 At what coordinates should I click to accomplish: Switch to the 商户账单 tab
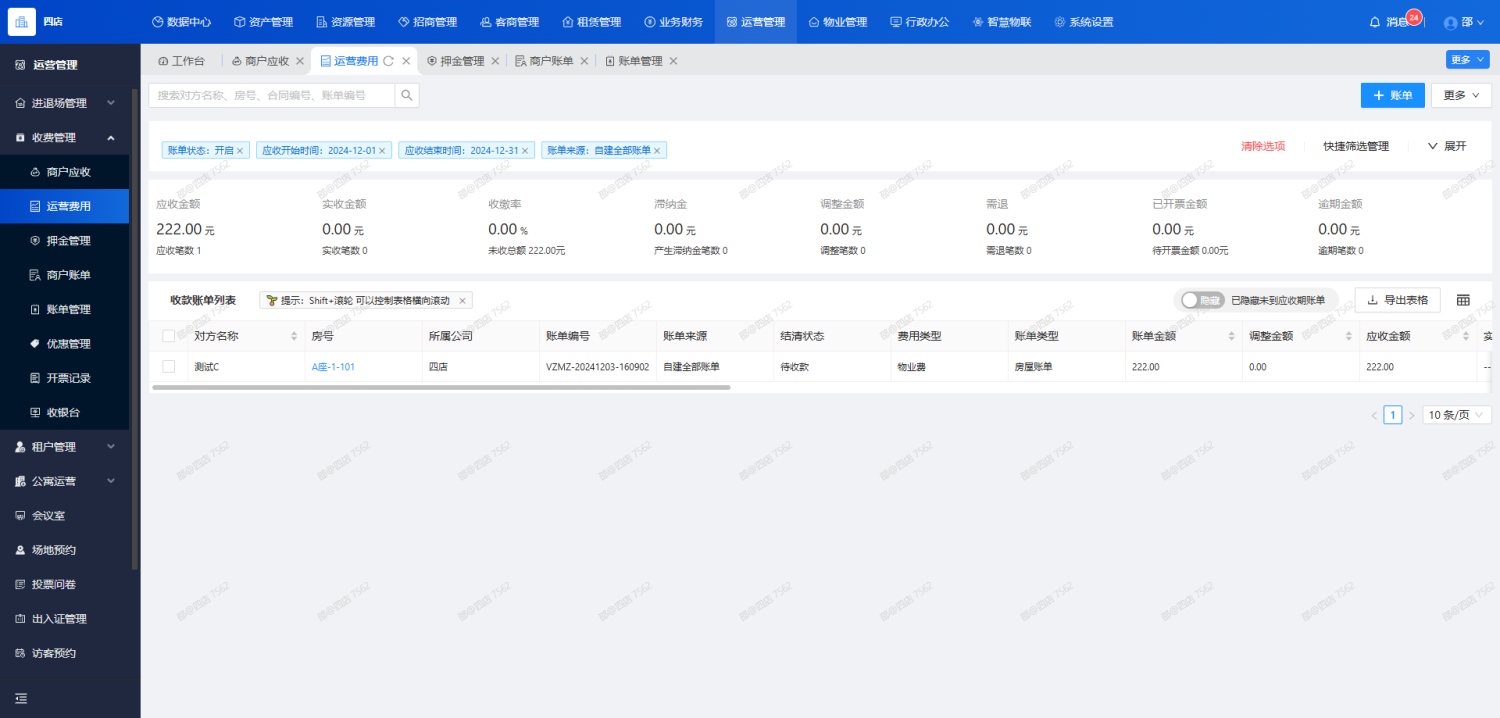pos(545,61)
